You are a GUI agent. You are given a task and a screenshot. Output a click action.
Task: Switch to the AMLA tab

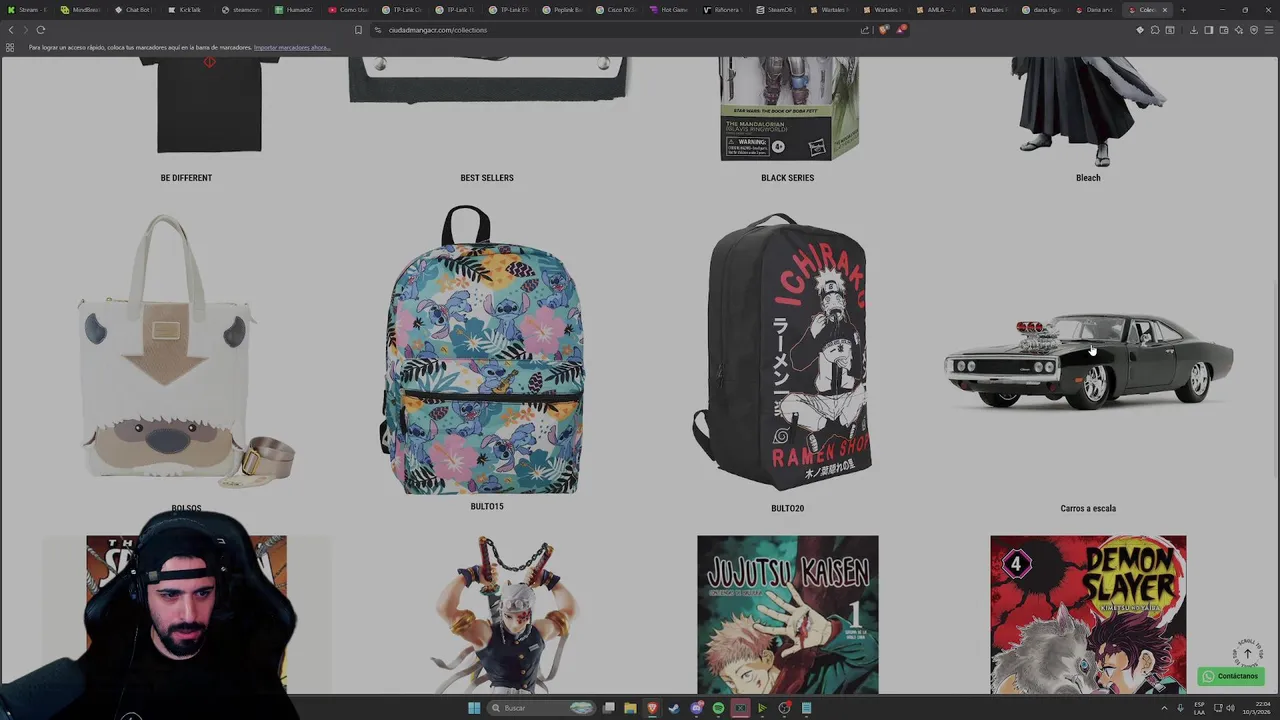point(938,10)
